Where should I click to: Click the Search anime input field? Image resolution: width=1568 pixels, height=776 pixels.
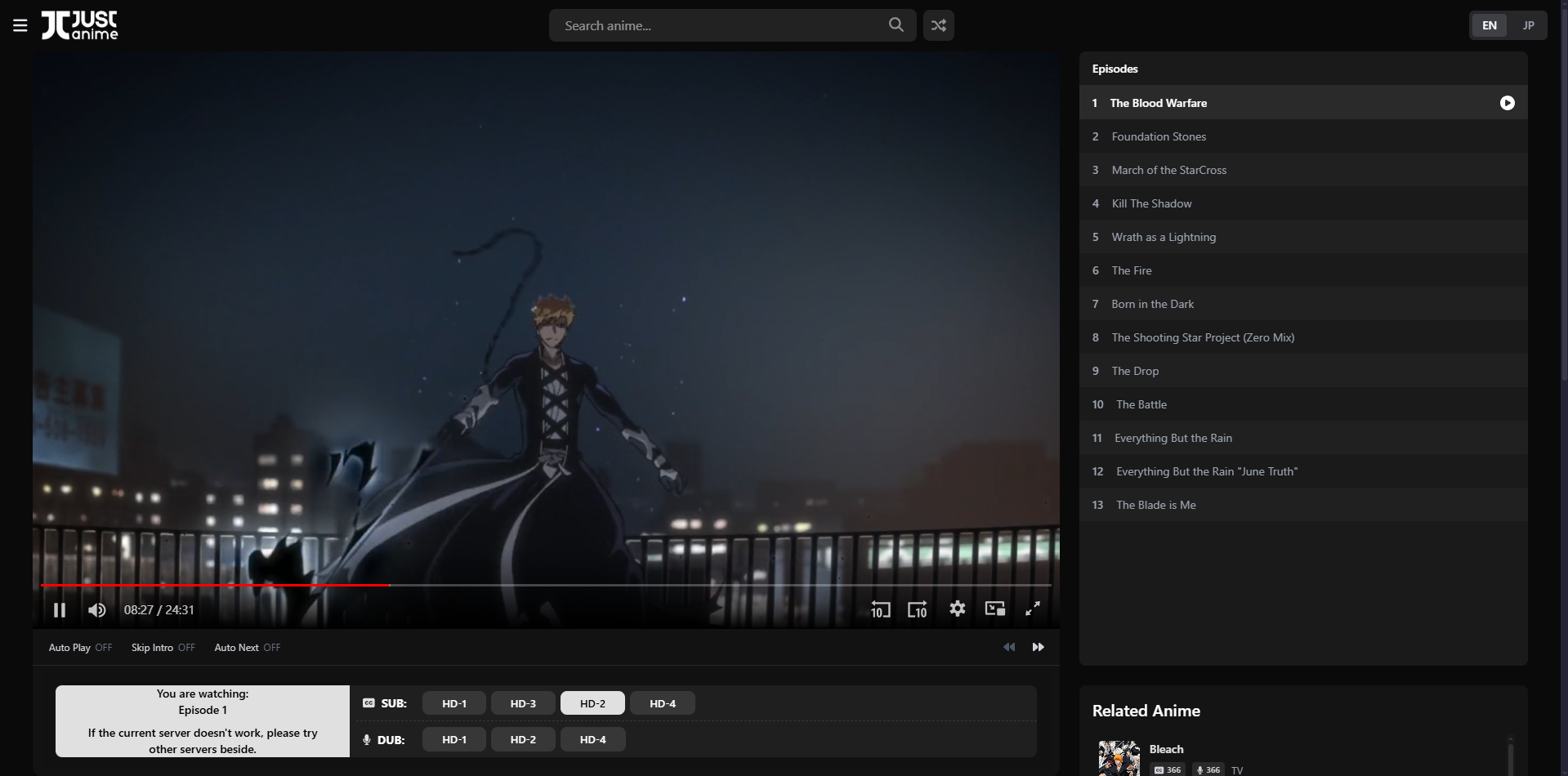pyautogui.click(x=719, y=25)
